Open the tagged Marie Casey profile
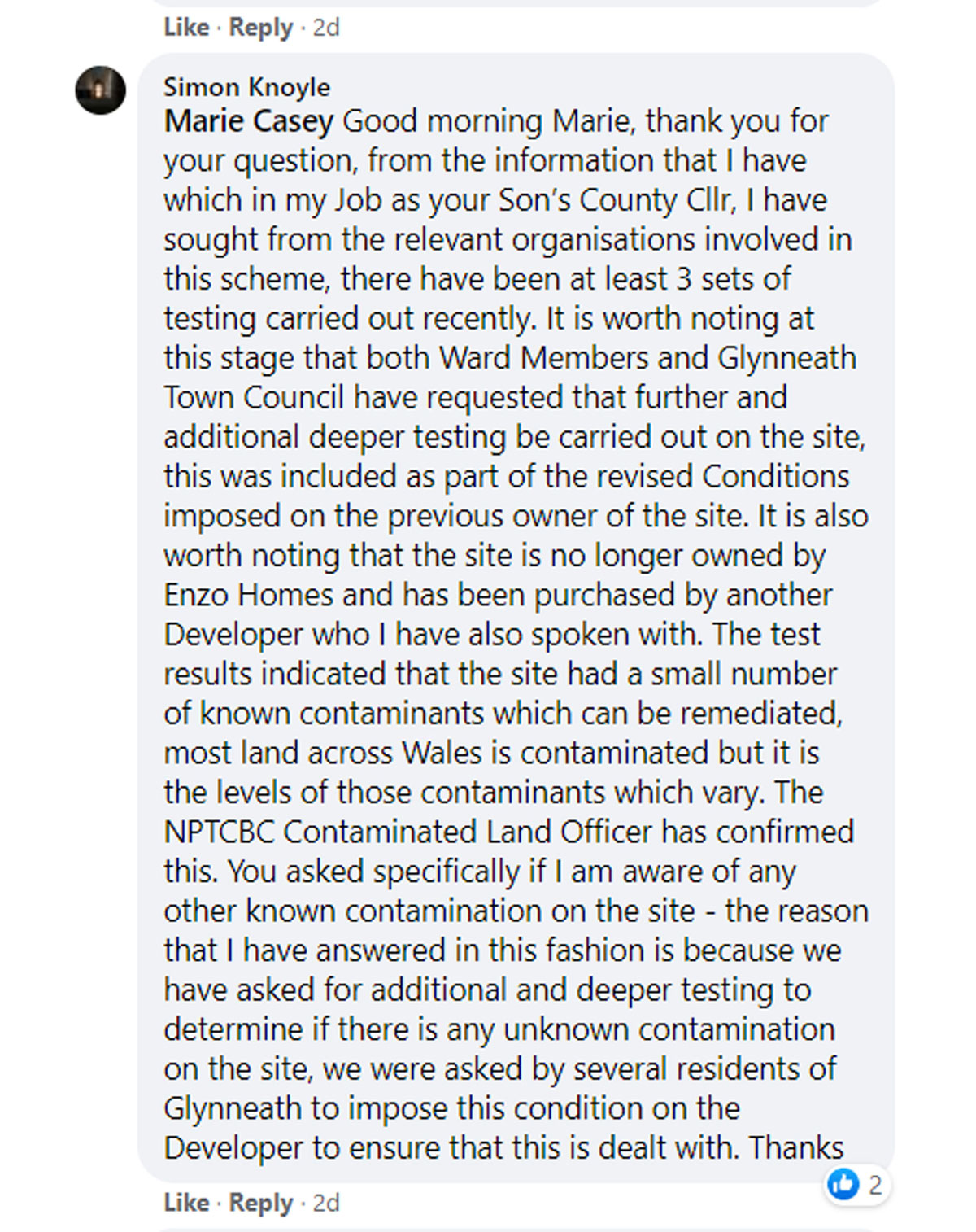The width and height of the screenshot is (976, 1232). point(248,121)
